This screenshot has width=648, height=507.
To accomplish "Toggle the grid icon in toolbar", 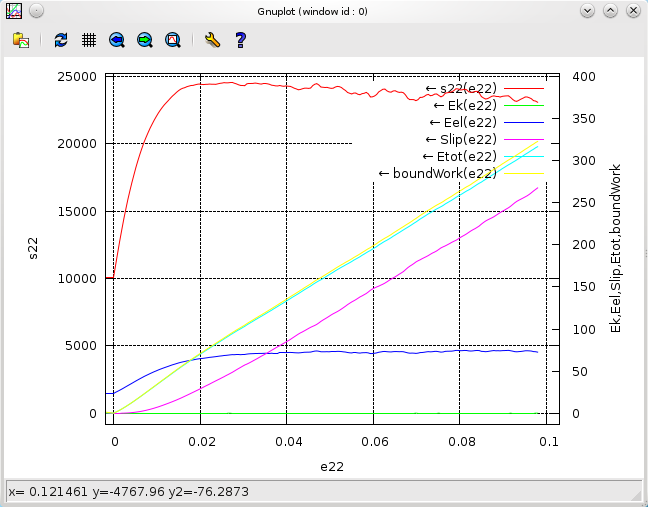I will pyautogui.click(x=89, y=40).
